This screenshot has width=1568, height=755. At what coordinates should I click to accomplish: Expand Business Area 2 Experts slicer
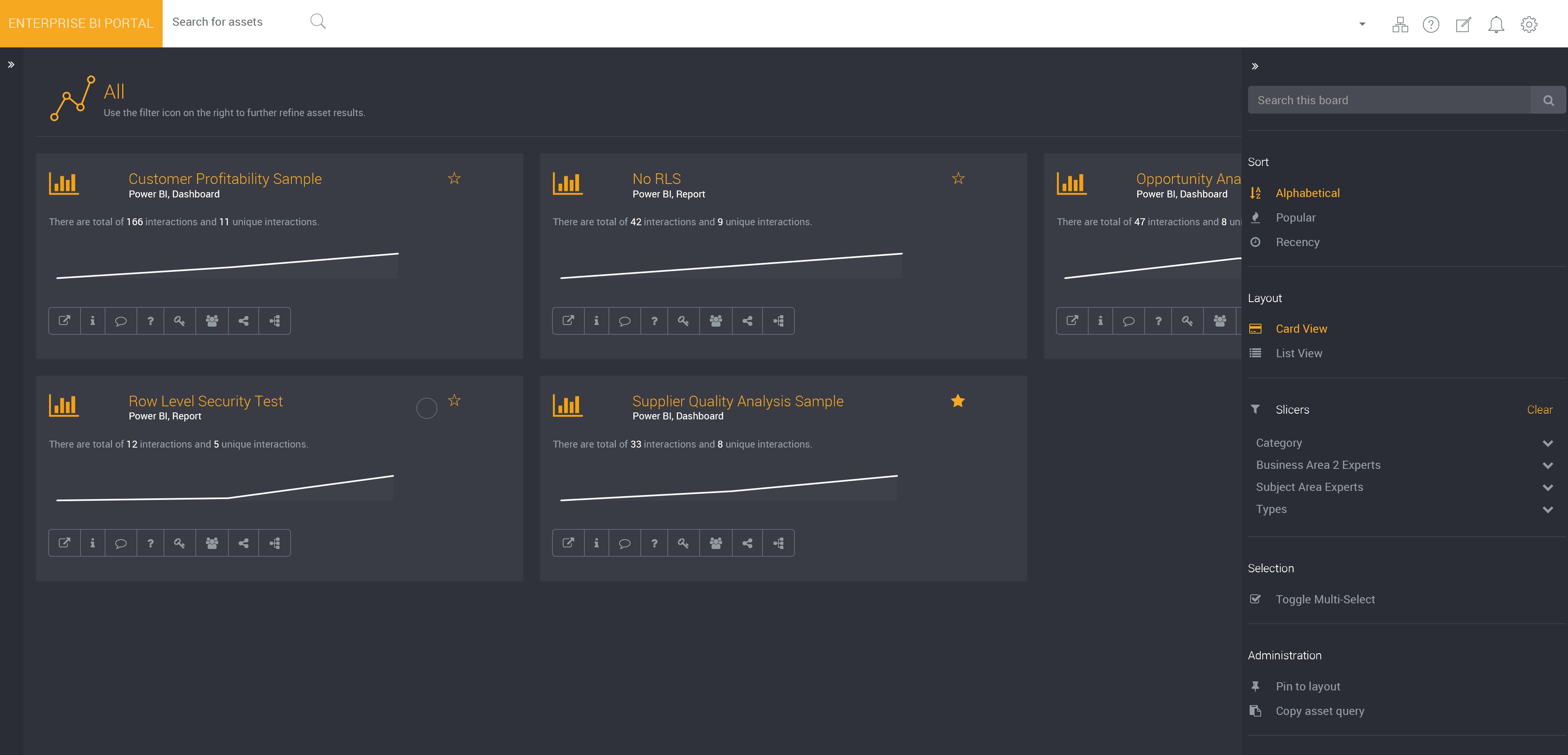click(x=1548, y=466)
